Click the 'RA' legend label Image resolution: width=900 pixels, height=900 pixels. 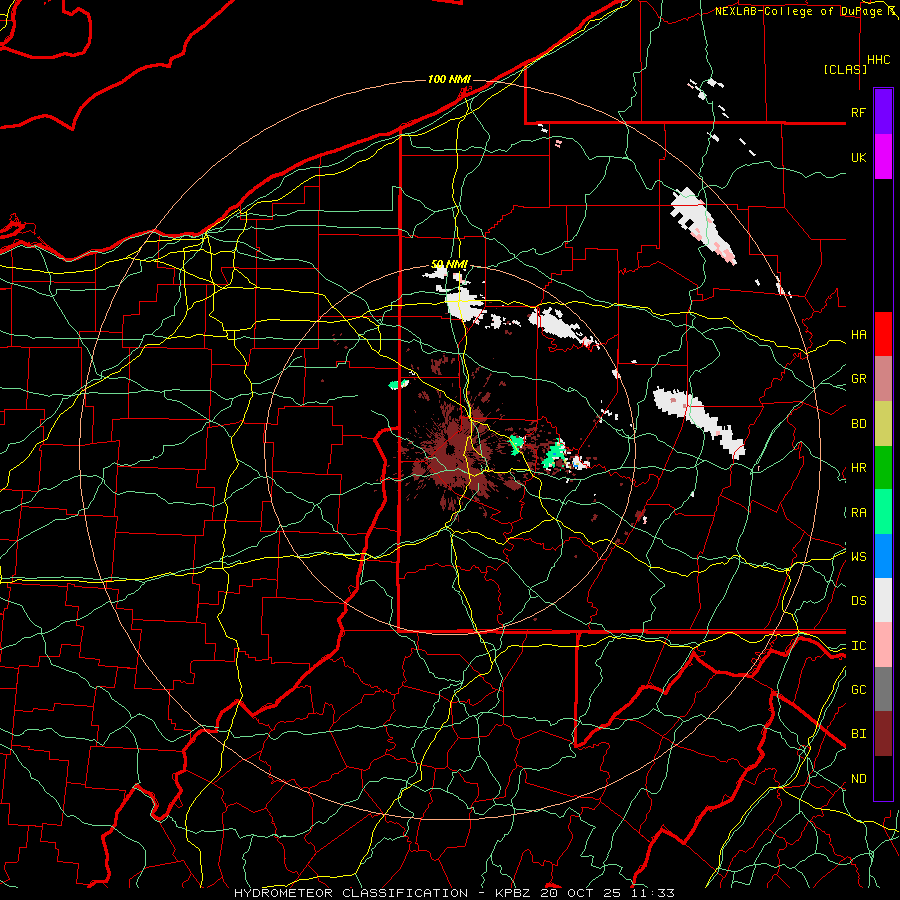858,513
